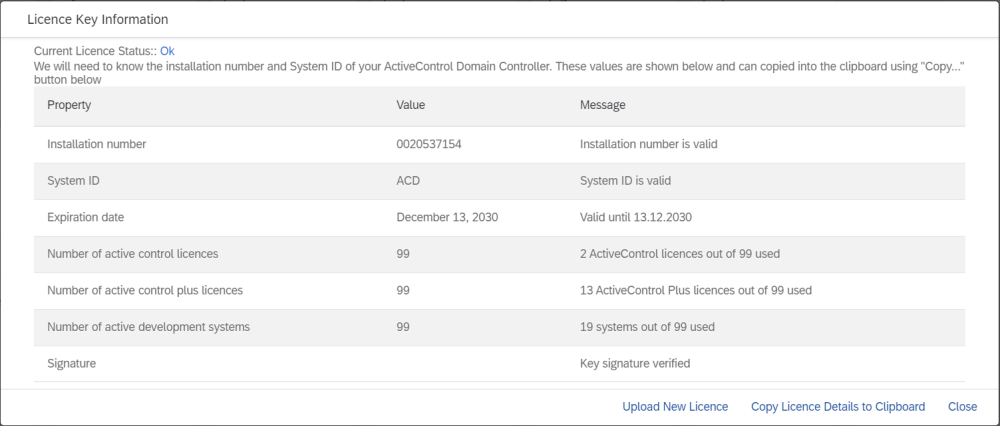Select '2 ActiveControl licences out of 99 used'
Viewport: 1000px width, 426px height.
(x=680, y=254)
